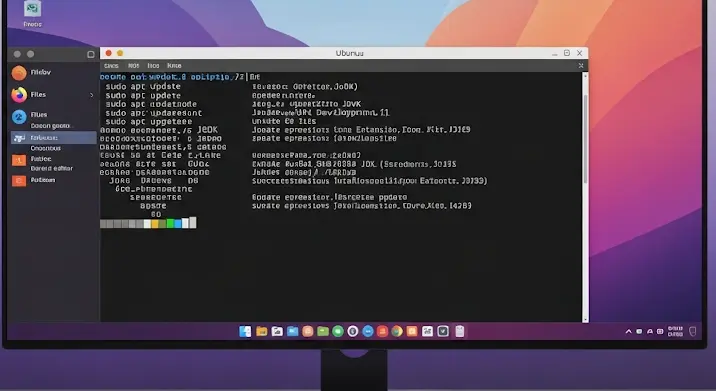Click the upper orange square sidebar icon
The height and width of the screenshot is (391, 716).
coord(19,160)
